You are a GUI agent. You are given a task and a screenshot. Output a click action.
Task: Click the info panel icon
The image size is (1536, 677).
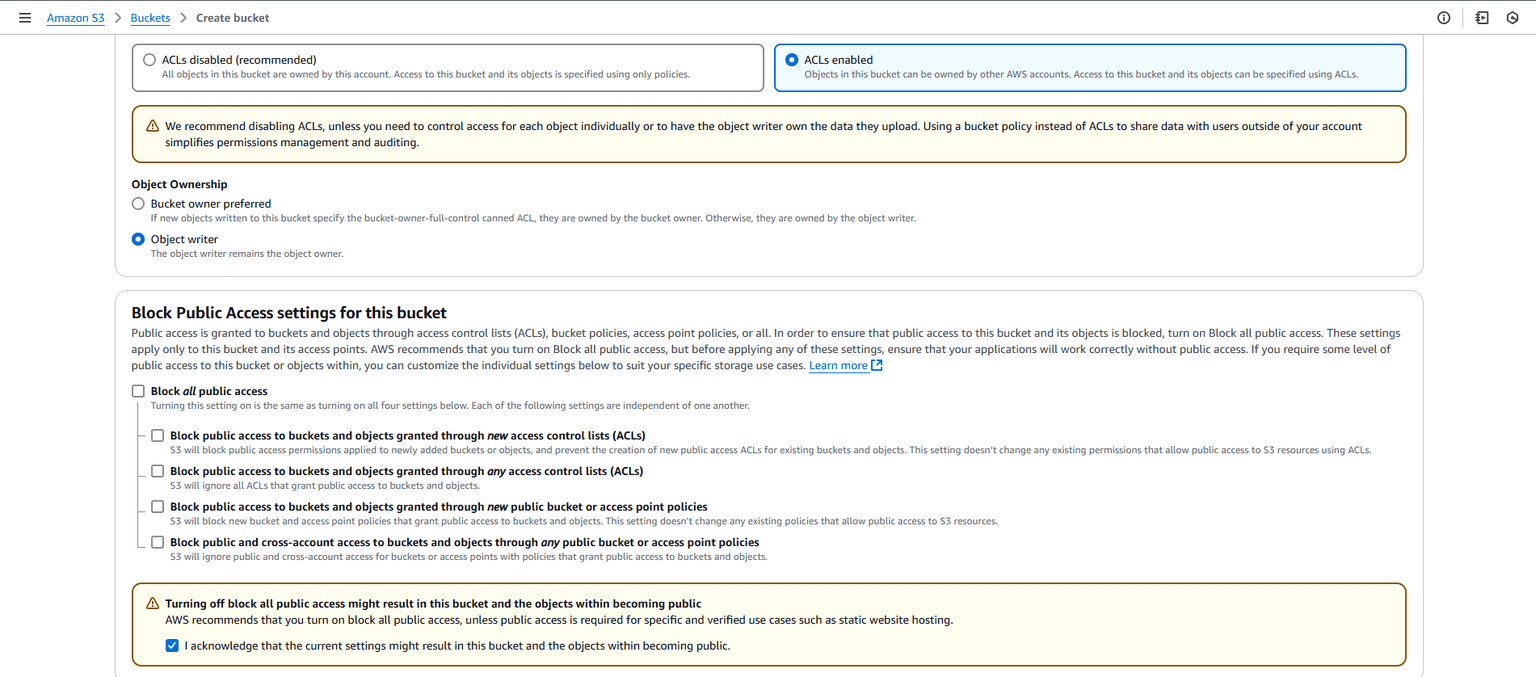pos(1443,18)
